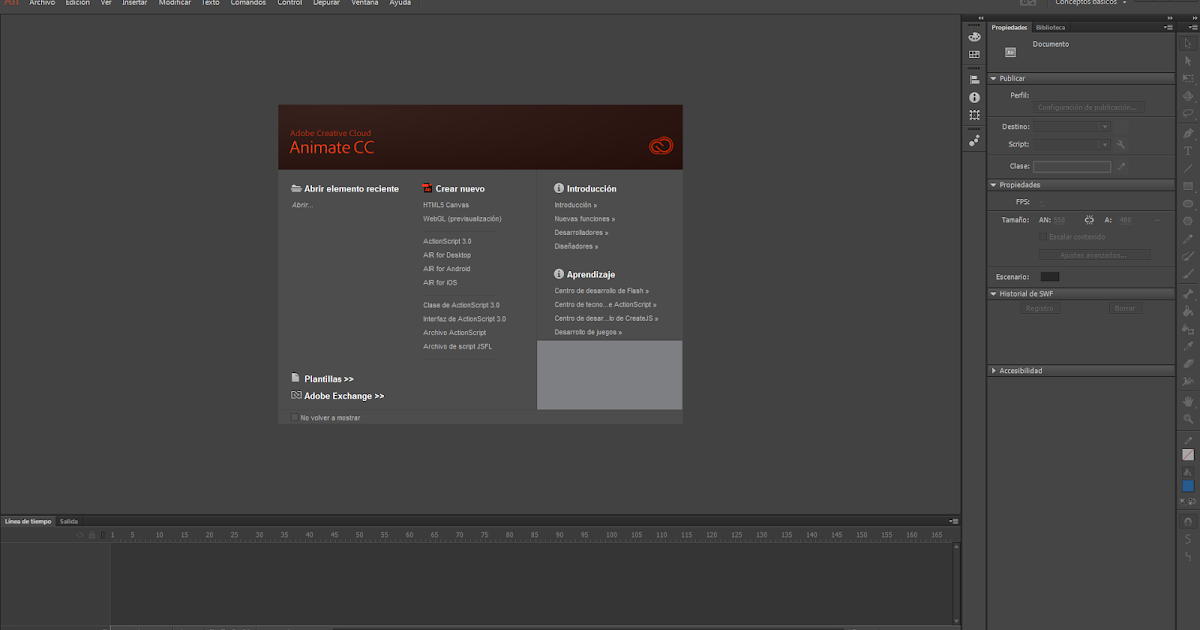Click the Escenario color swatch
This screenshot has width=1200, height=630.
click(1051, 276)
